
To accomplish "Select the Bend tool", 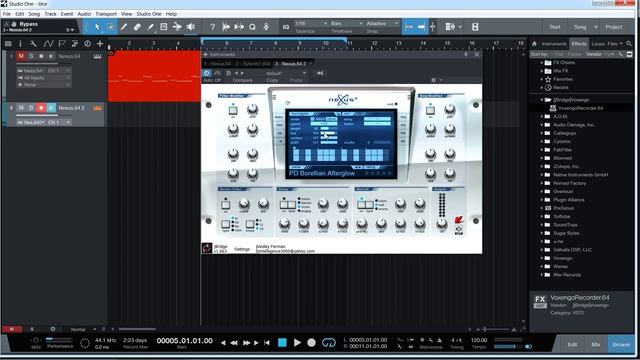I will 177,27.
